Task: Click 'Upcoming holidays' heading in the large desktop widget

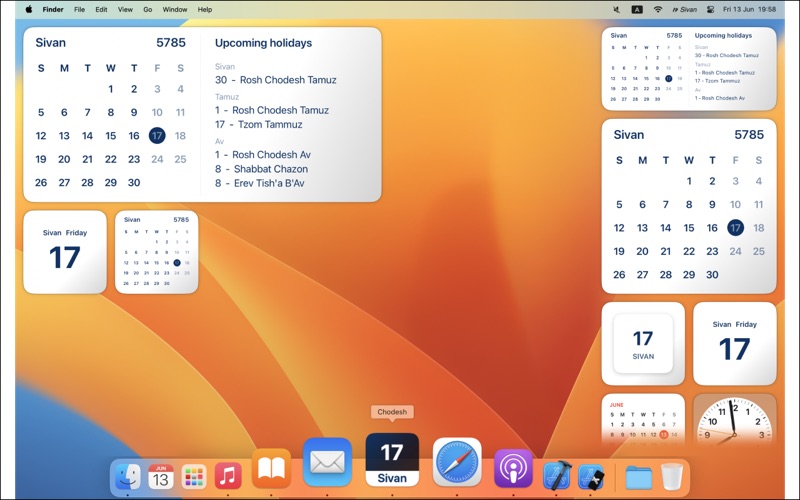Action: [263, 43]
